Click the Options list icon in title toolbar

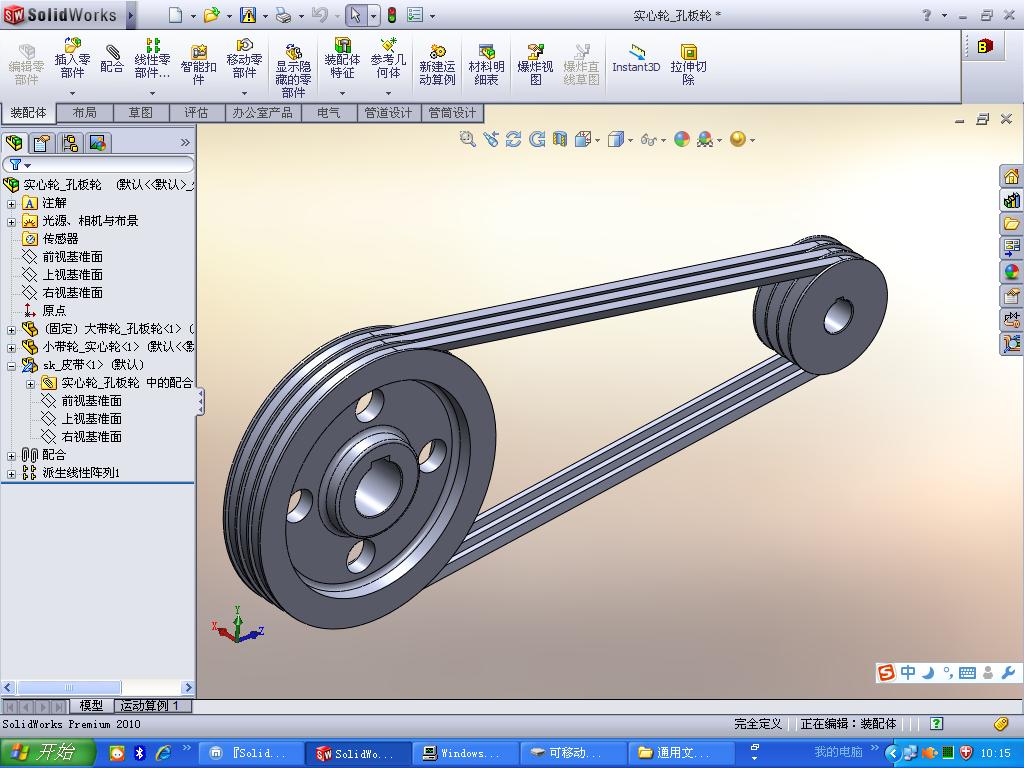pyautogui.click(x=415, y=15)
